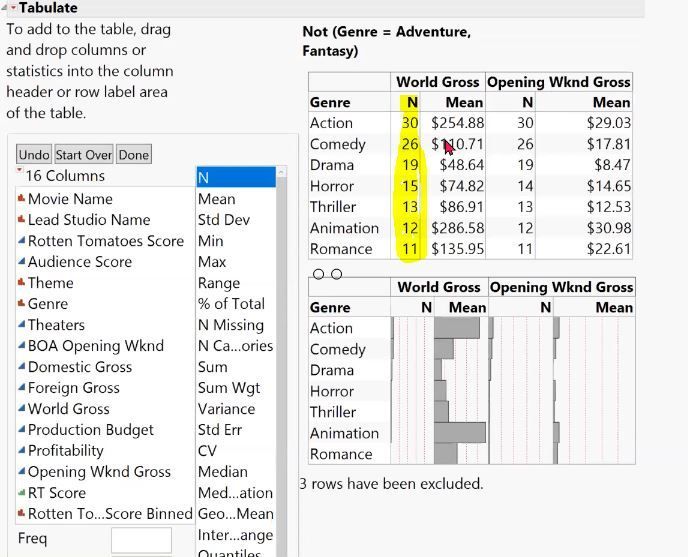This screenshot has width=688, height=557.
Task: Click the $8.47 Drama opening mean cell
Action: click(x=613, y=165)
